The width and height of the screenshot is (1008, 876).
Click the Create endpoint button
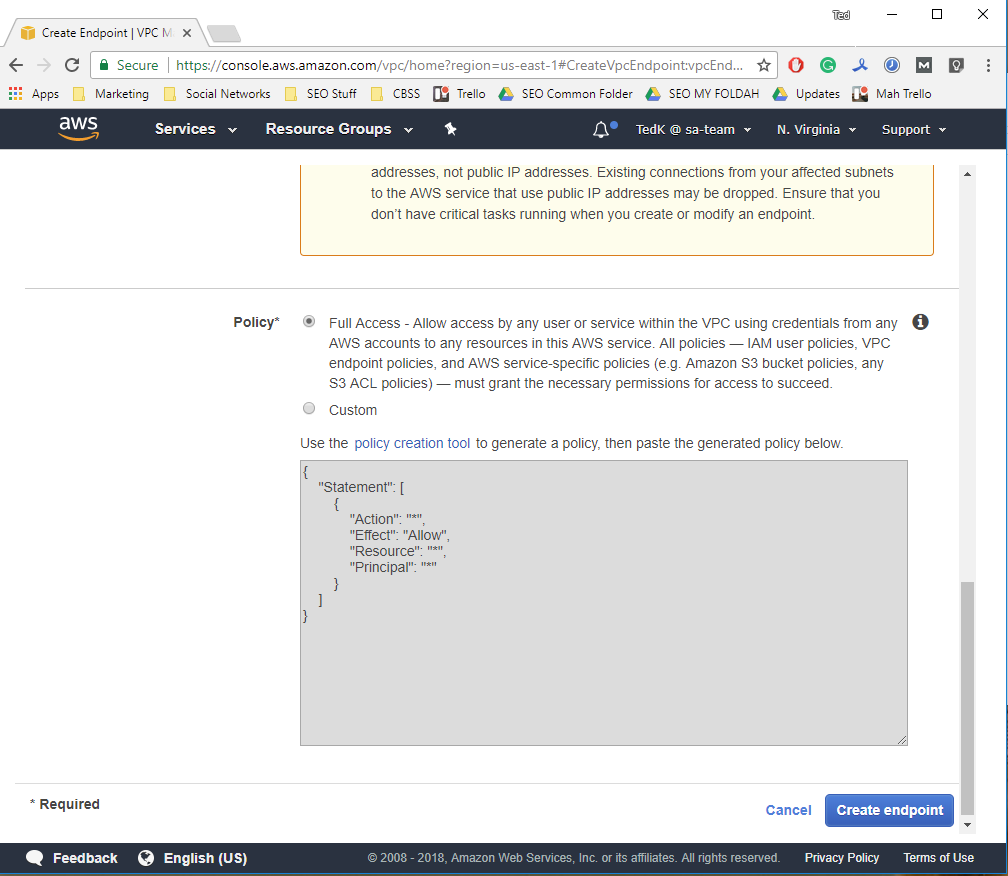[889, 810]
